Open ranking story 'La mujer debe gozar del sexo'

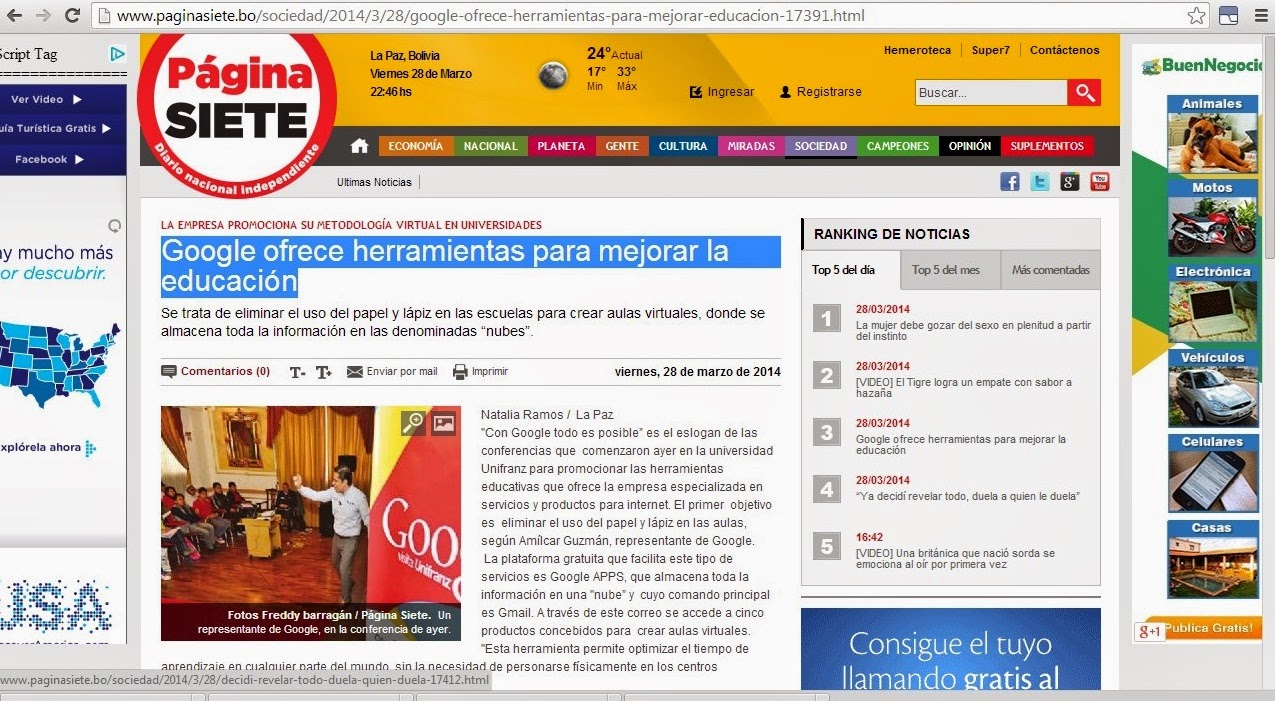coord(973,331)
